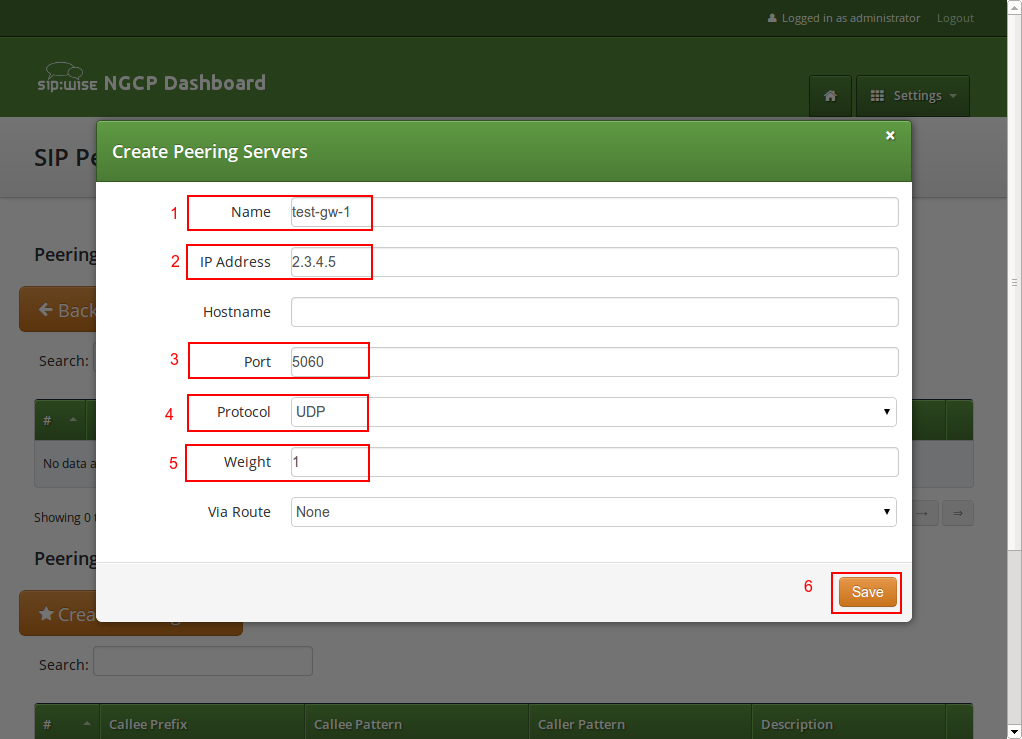Save the new peering server
This screenshot has height=739, width=1022.
868,592
